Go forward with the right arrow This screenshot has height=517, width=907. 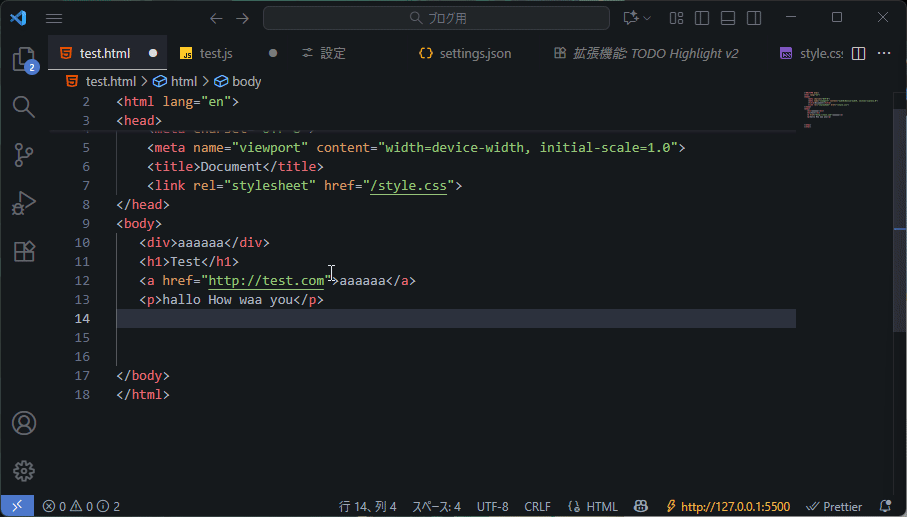[x=242, y=19]
